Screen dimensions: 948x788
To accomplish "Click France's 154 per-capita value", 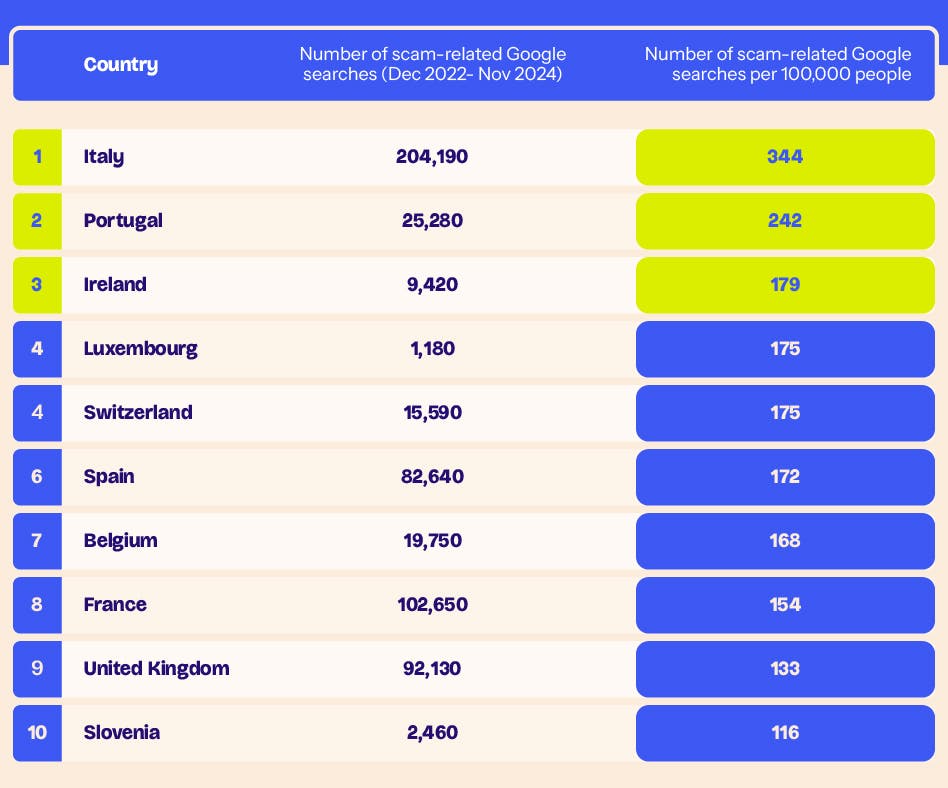I will point(785,605).
